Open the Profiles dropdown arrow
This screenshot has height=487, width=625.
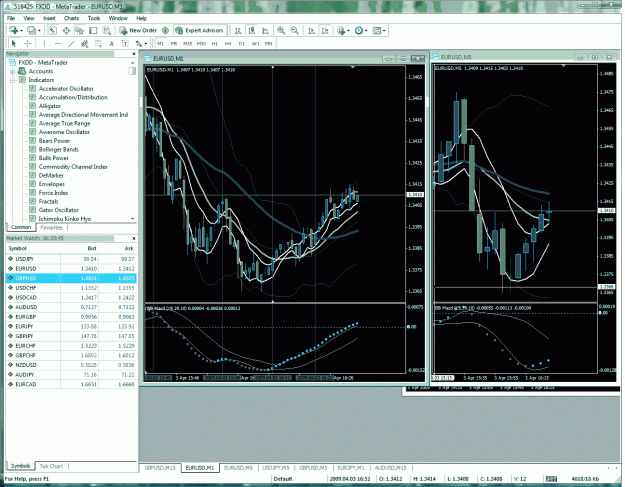coord(39,31)
